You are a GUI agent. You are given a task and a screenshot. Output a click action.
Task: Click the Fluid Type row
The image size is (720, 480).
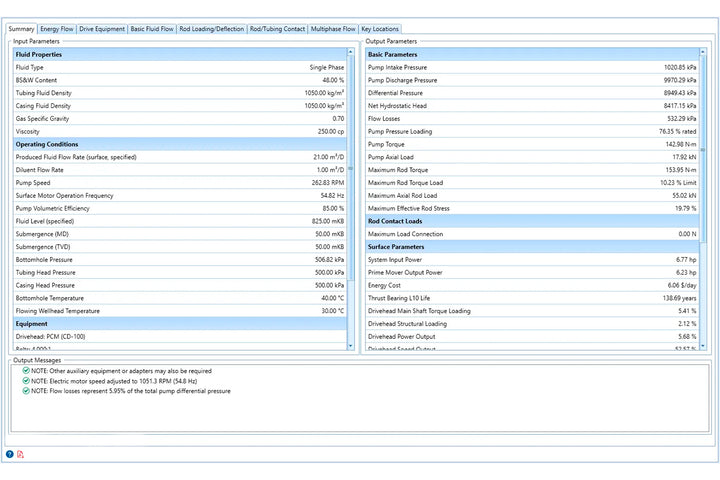180,67
